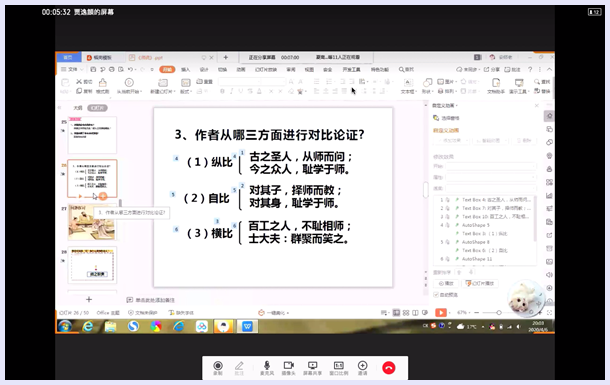
Task: Switch to the 插入 ribbon tab
Action: (186, 69)
